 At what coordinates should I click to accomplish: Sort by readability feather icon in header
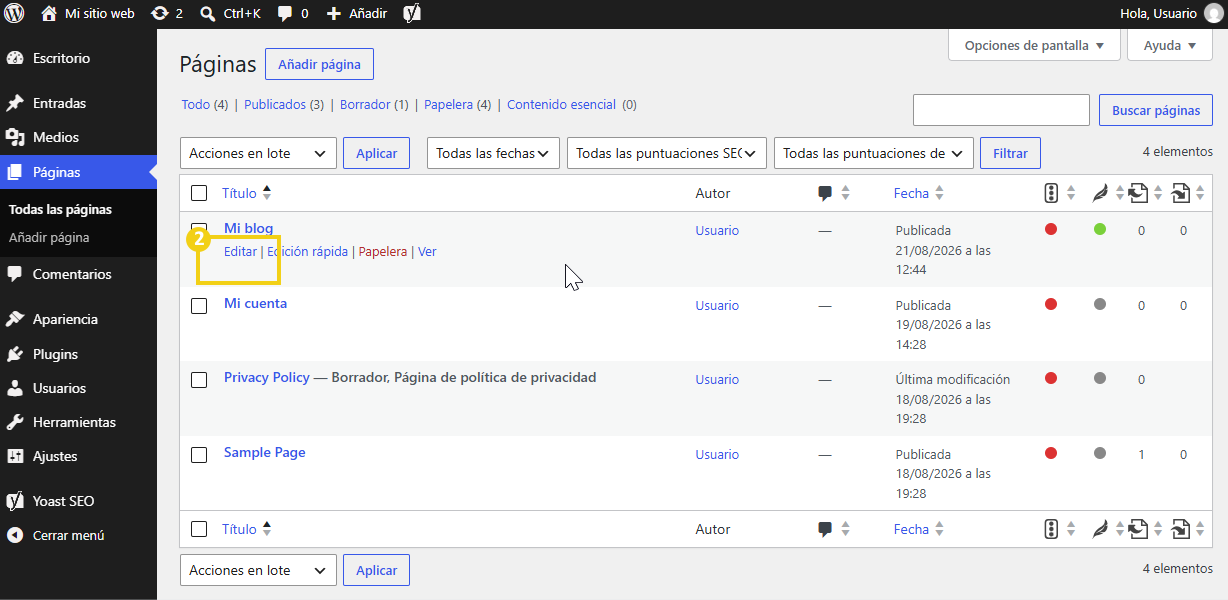[1100, 193]
